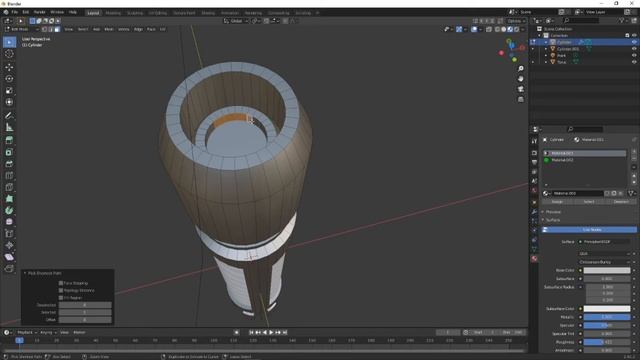Image resolution: width=640 pixels, height=360 pixels.
Task: Select the Smooth tool
Action: (x=9, y=222)
